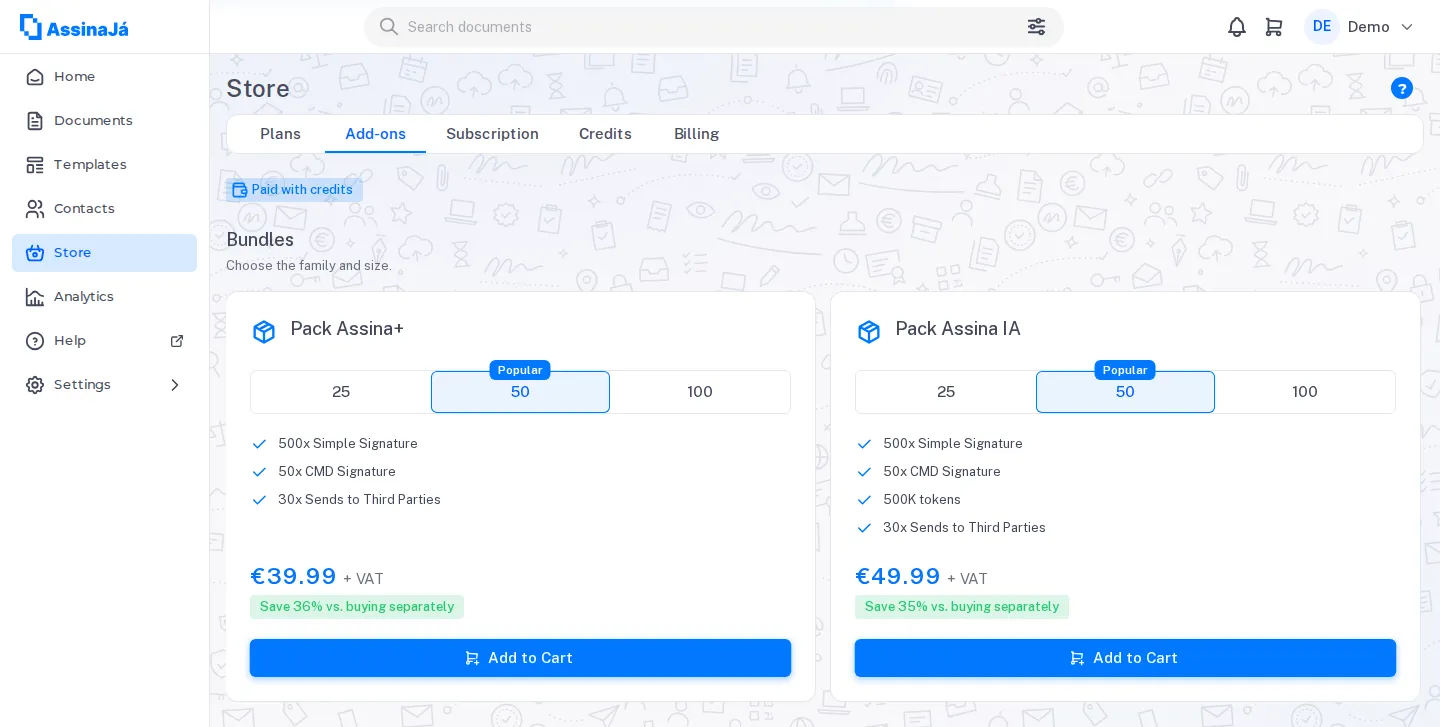The width and height of the screenshot is (1440, 727).
Task: Add Pack Assina+ to cart
Action: coord(520,658)
